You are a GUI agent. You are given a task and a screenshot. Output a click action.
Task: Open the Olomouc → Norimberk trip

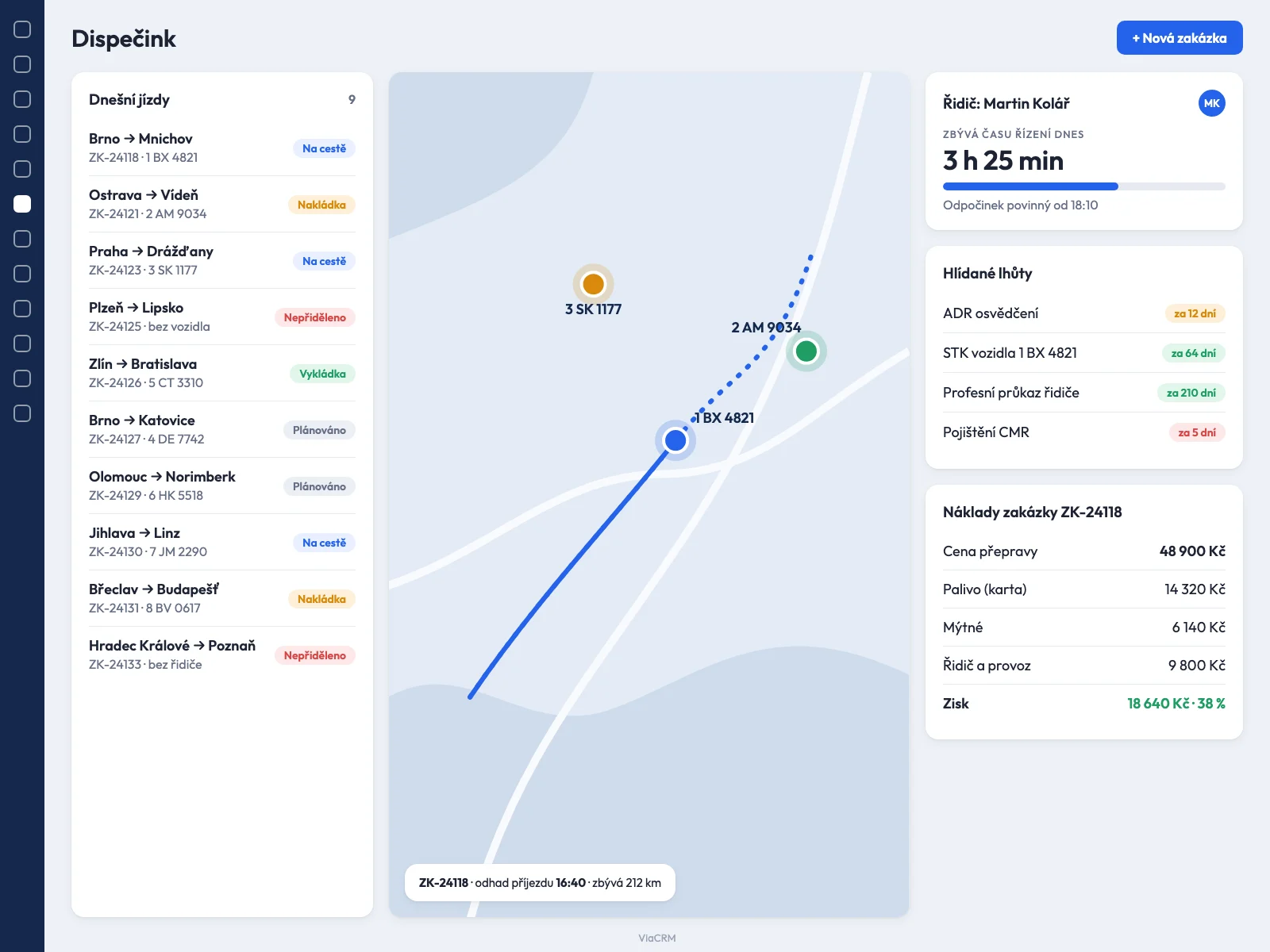click(222, 486)
